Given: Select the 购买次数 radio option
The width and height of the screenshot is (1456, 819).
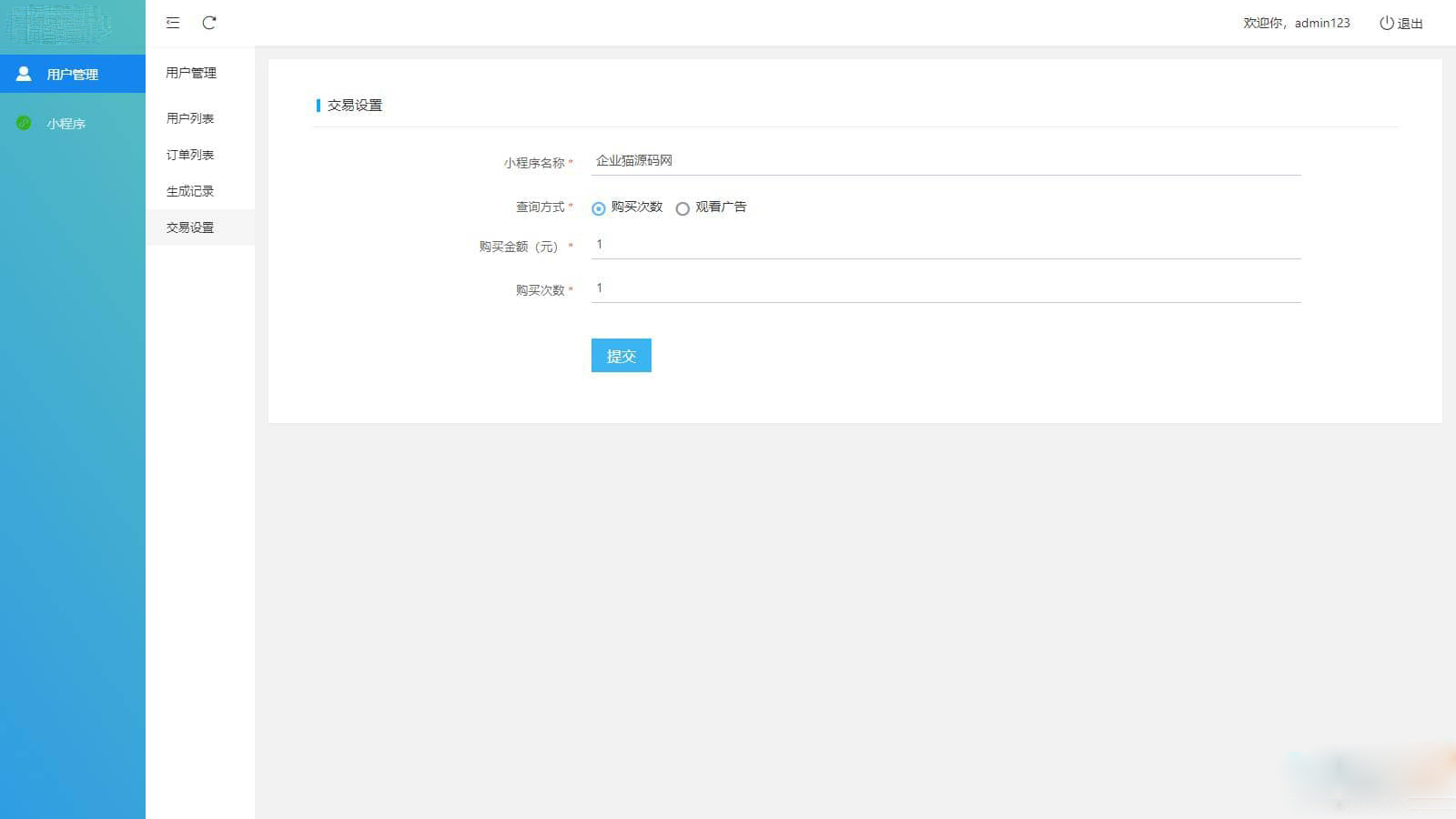Looking at the screenshot, I should [x=599, y=208].
